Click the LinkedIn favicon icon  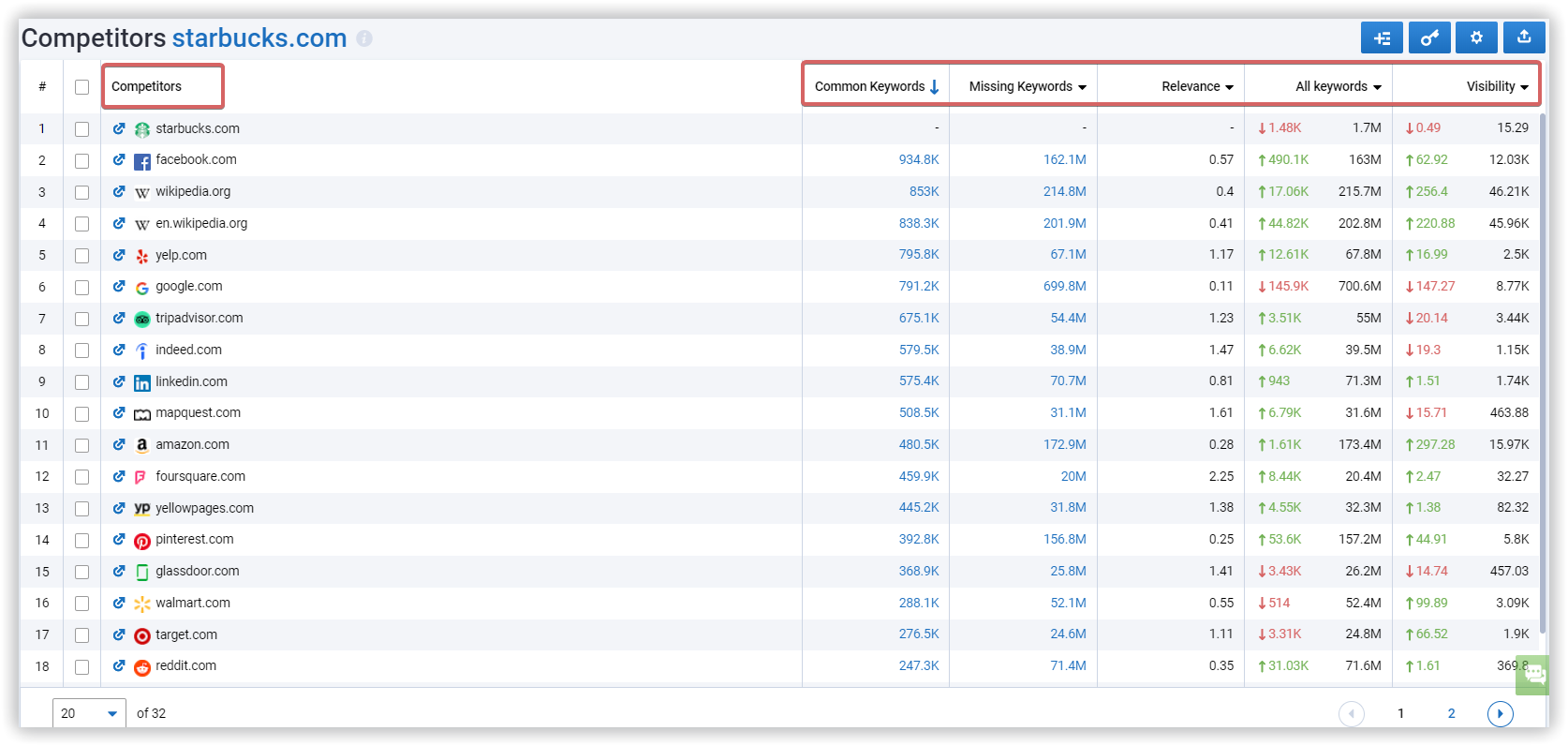point(142,382)
